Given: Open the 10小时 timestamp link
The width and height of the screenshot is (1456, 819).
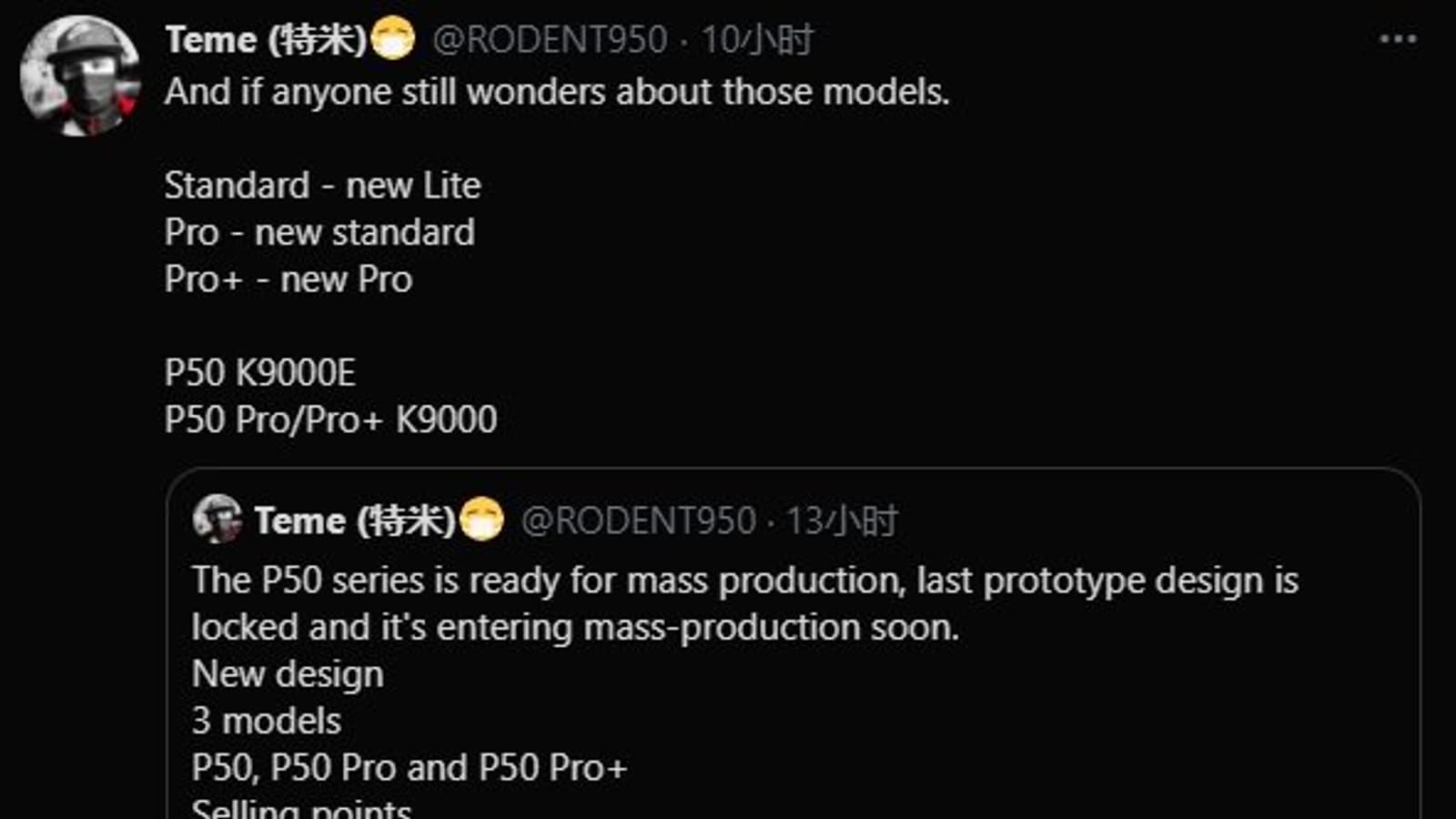Looking at the screenshot, I should click(756, 39).
